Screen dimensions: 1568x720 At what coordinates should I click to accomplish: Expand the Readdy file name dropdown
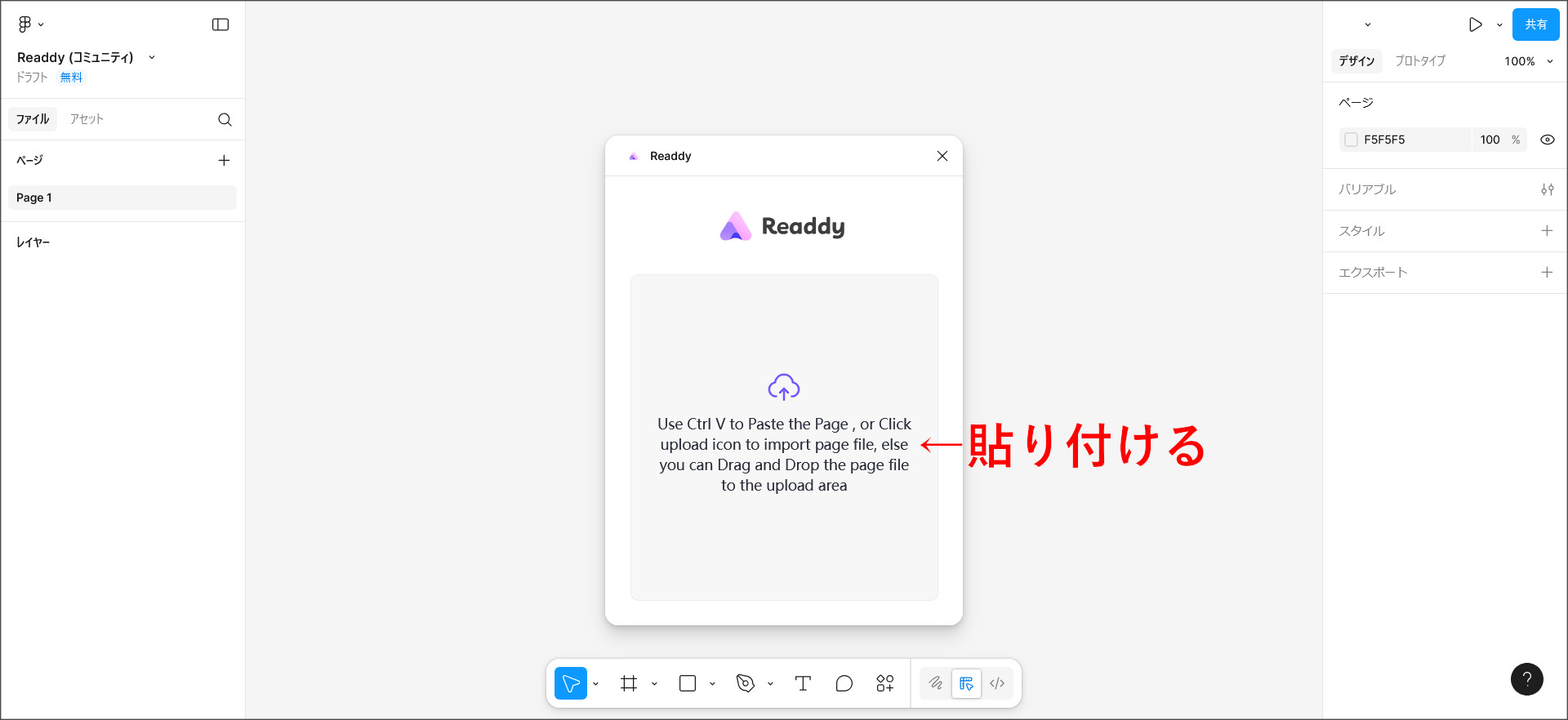tap(152, 57)
